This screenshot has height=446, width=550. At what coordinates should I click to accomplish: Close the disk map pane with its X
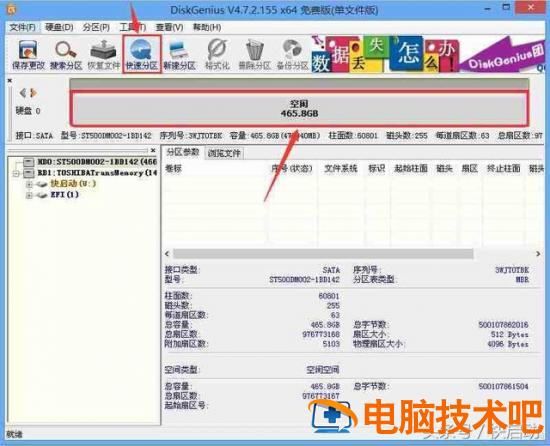pos(10,81)
